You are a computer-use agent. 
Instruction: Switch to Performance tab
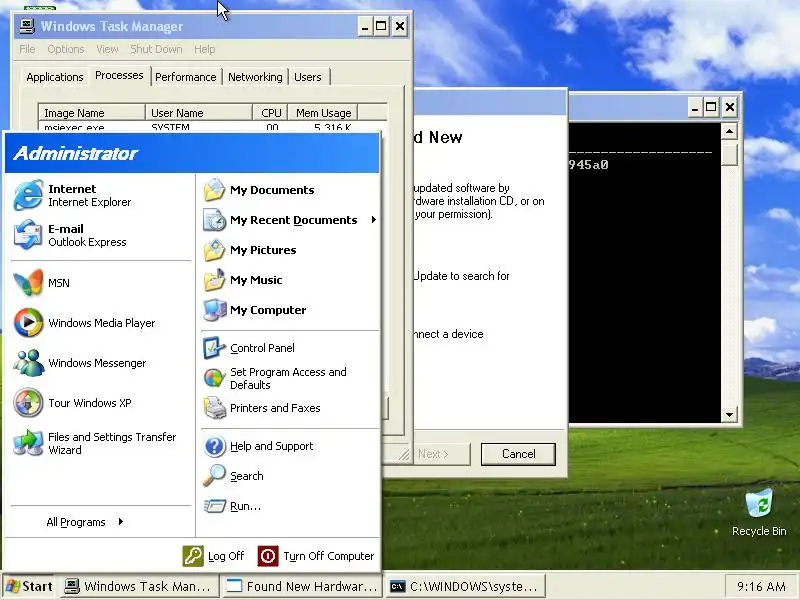click(x=186, y=77)
